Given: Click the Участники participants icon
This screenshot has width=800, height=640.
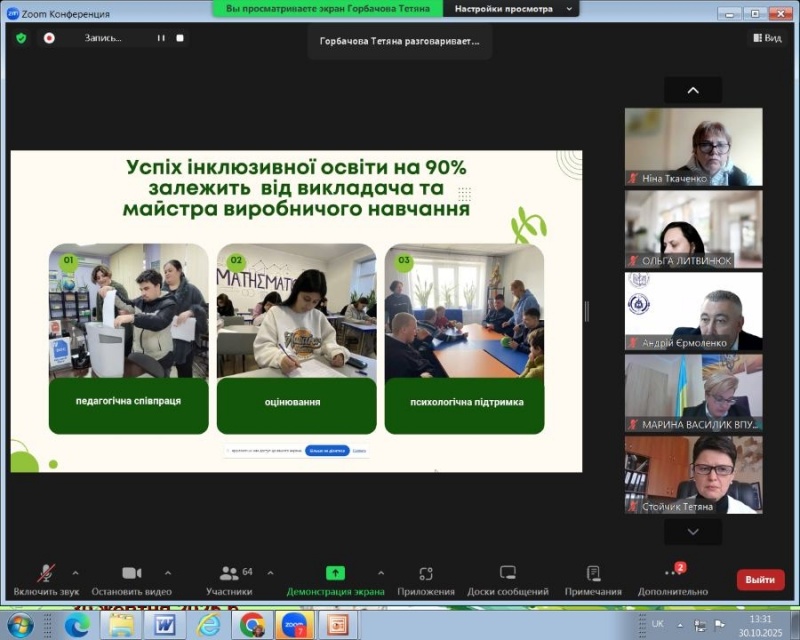Looking at the screenshot, I should [229, 573].
